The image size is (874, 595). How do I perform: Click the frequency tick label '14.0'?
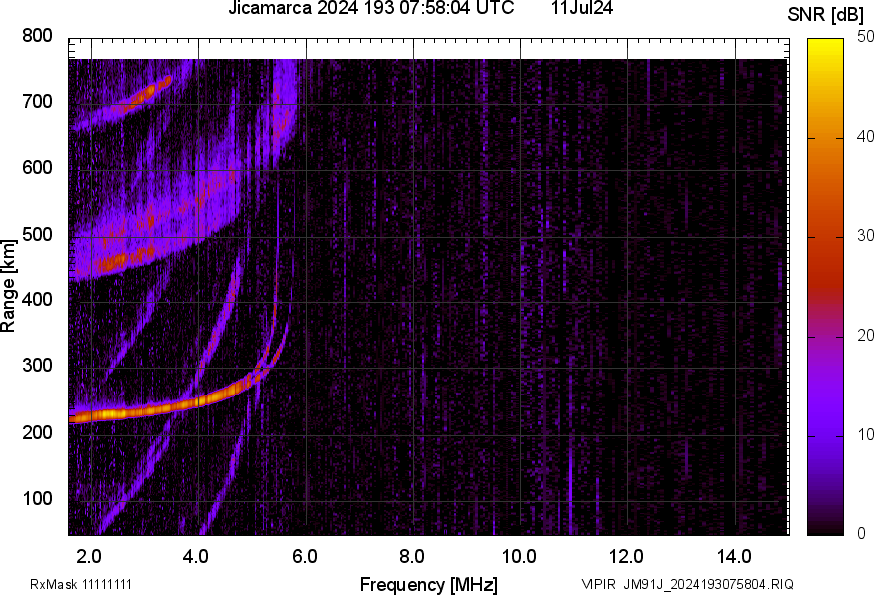tap(734, 557)
